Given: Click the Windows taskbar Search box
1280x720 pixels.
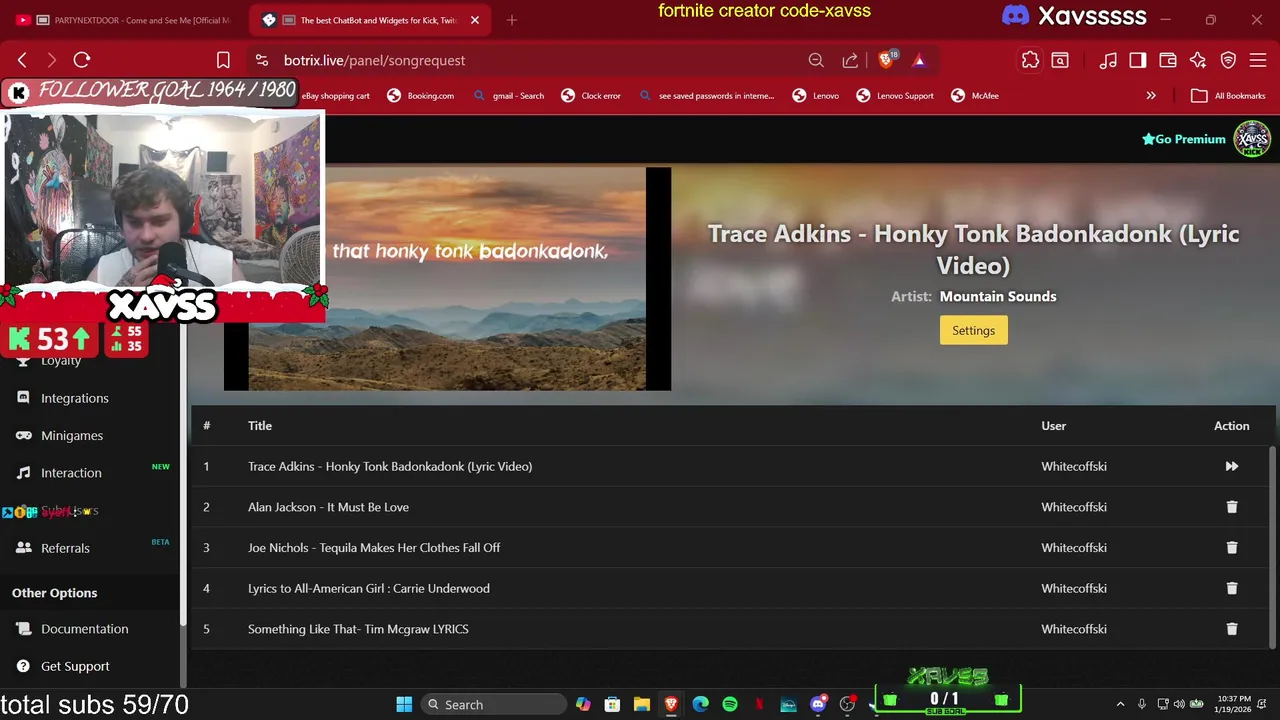Looking at the screenshot, I should pyautogui.click(x=493, y=704).
